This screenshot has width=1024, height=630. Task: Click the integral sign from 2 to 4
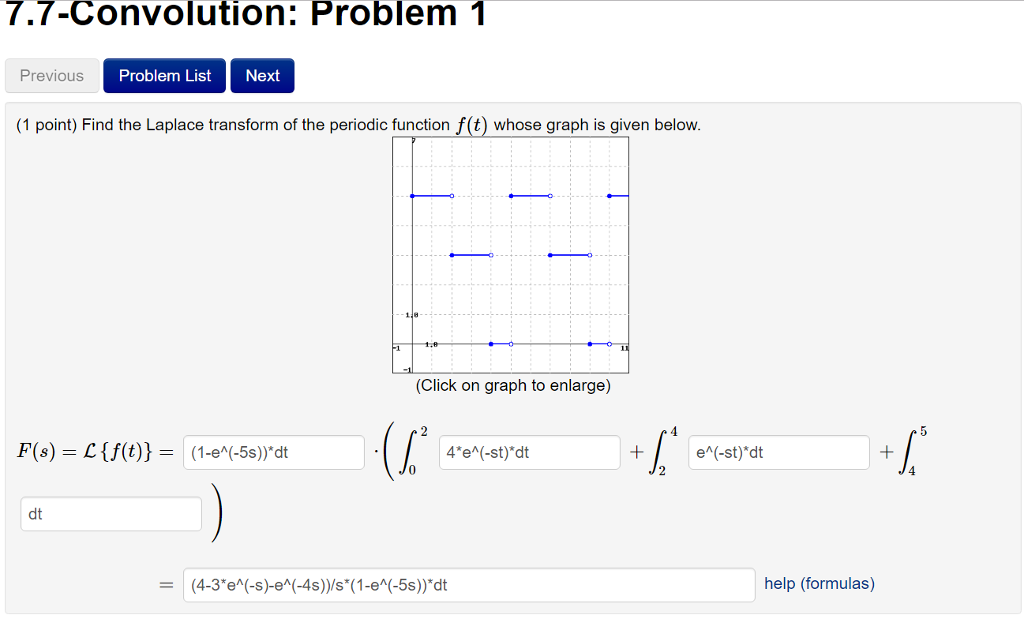(x=660, y=452)
